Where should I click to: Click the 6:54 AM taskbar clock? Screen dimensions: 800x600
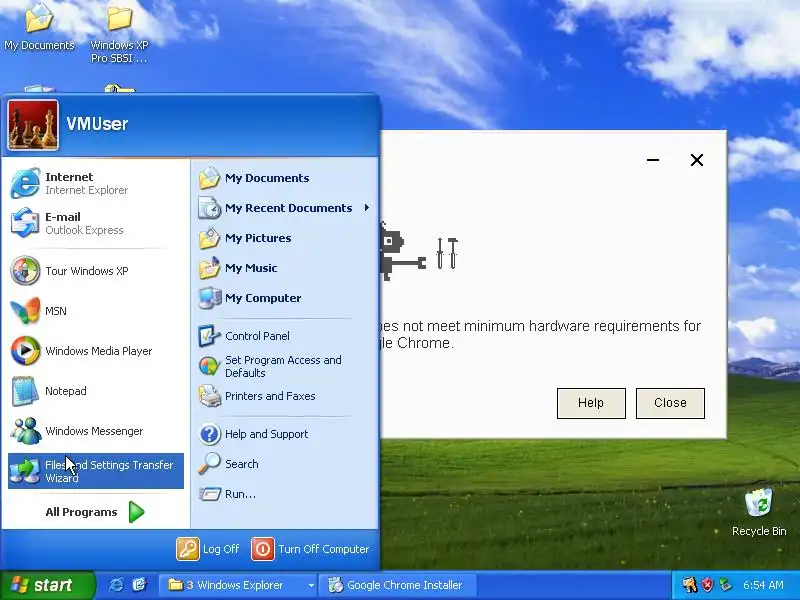tap(763, 585)
